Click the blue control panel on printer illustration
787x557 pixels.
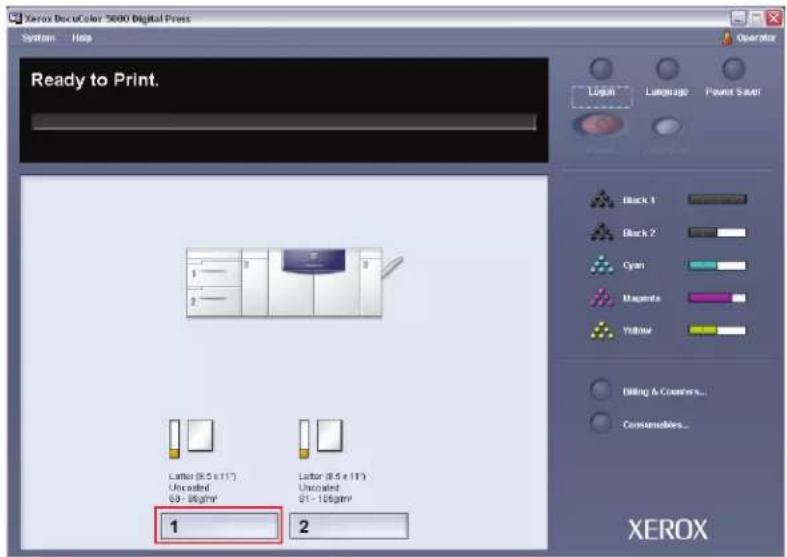(314, 260)
